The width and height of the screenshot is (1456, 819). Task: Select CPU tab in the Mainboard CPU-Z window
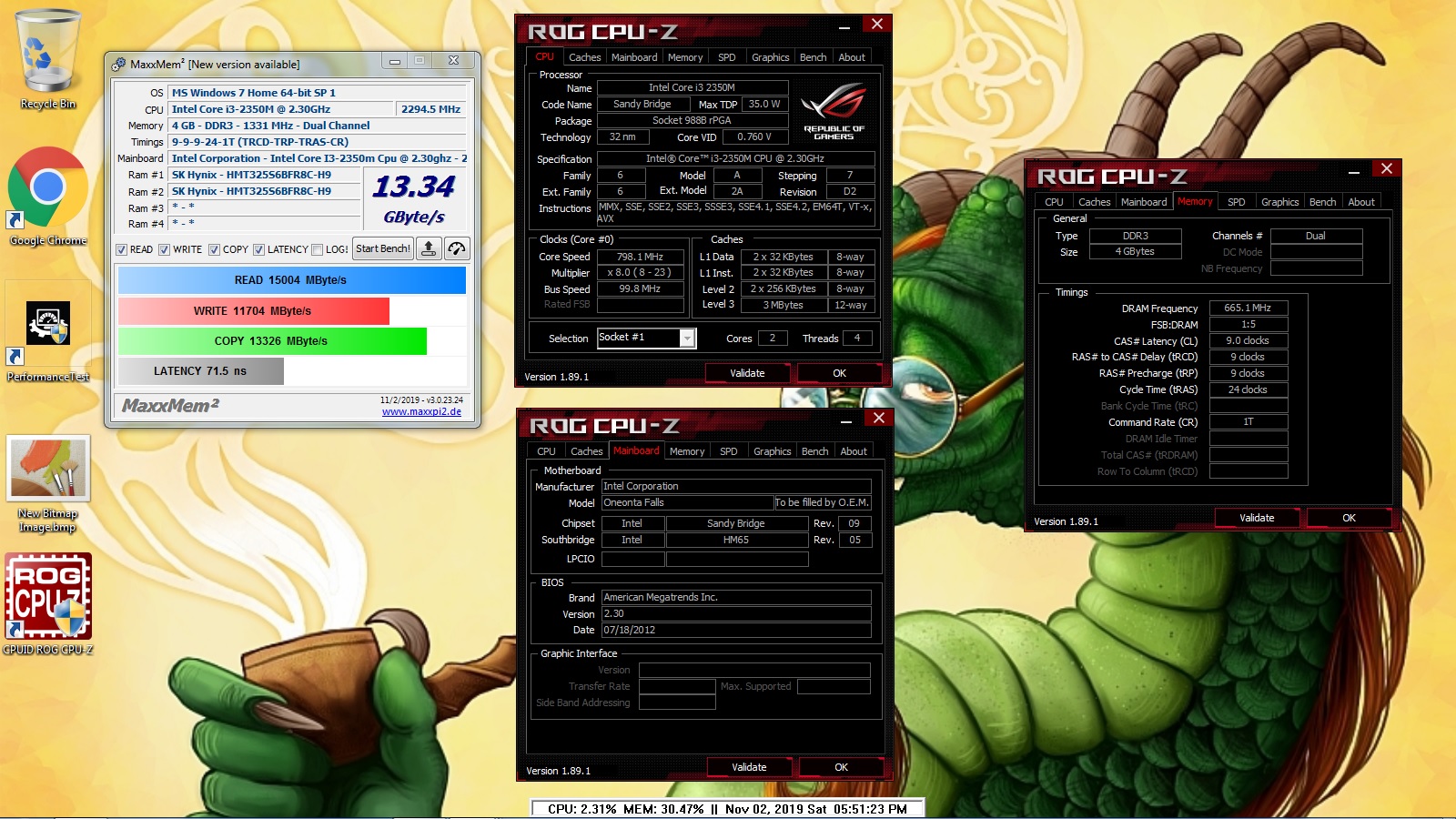coord(546,451)
